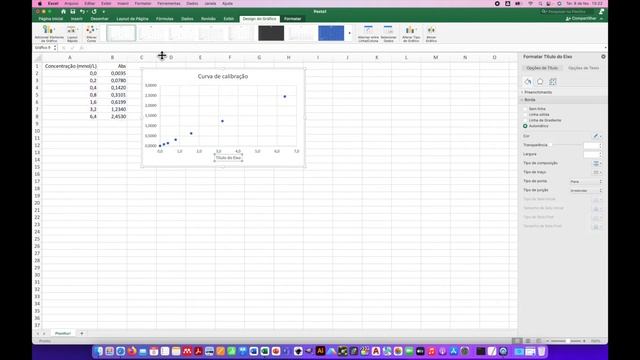Open Finder from the Dock
This screenshot has width=640, height=360.
pos(98,351)
